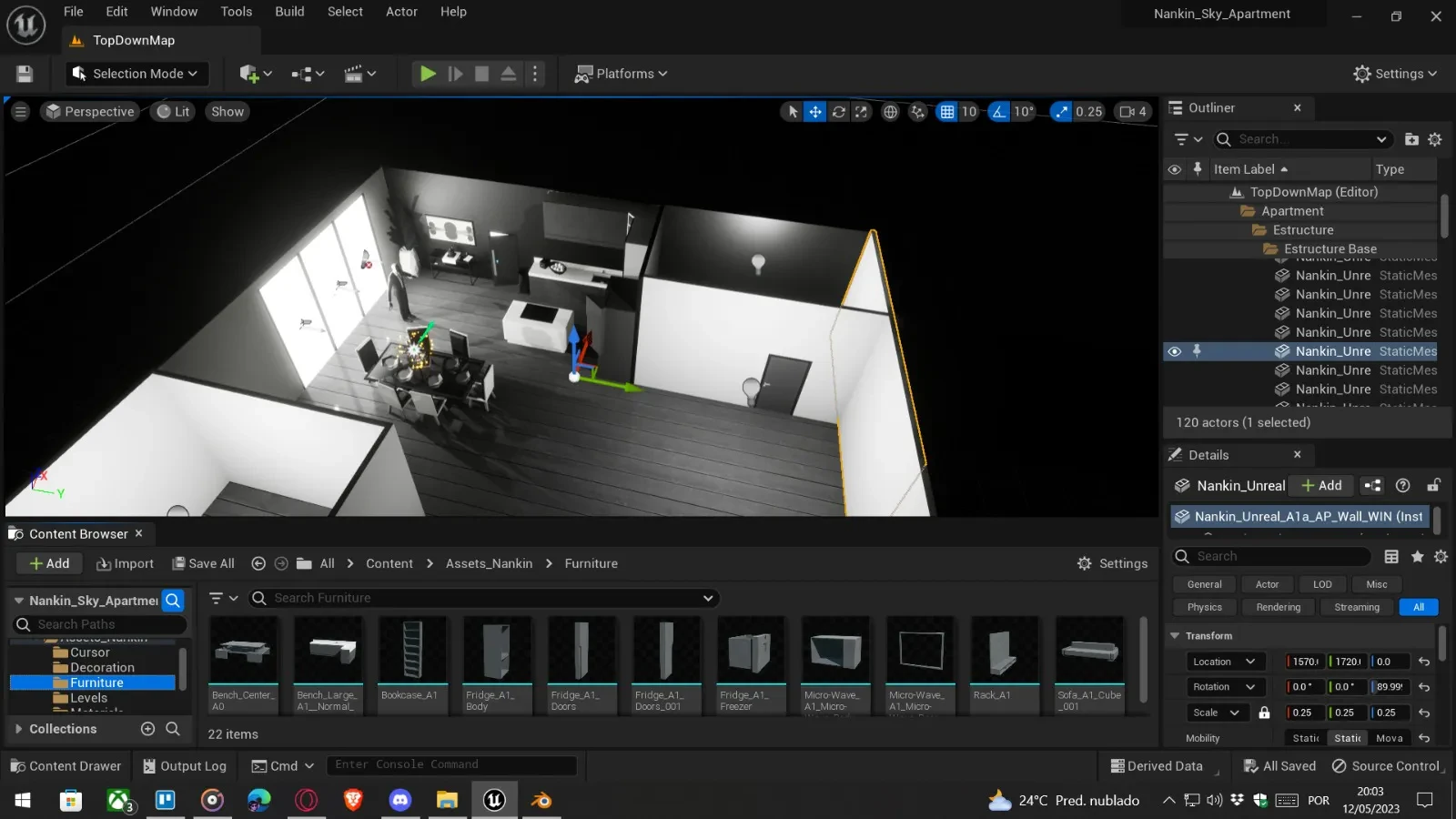Screen dimensions: 1456x819
Task: Select the Decoration folder in tree
Action: pyautogui.click(x=102, y=668)
